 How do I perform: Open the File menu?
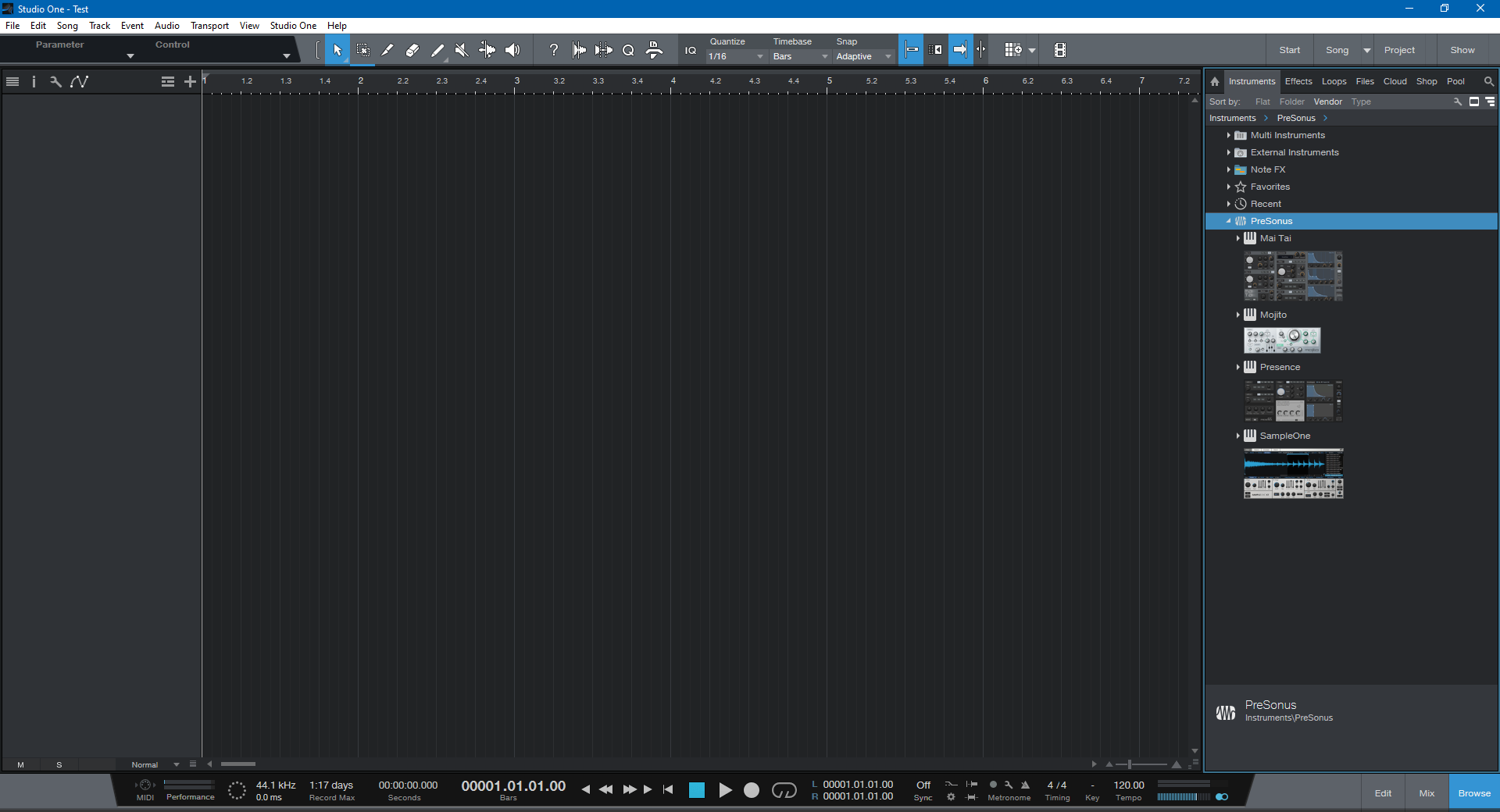13,26
